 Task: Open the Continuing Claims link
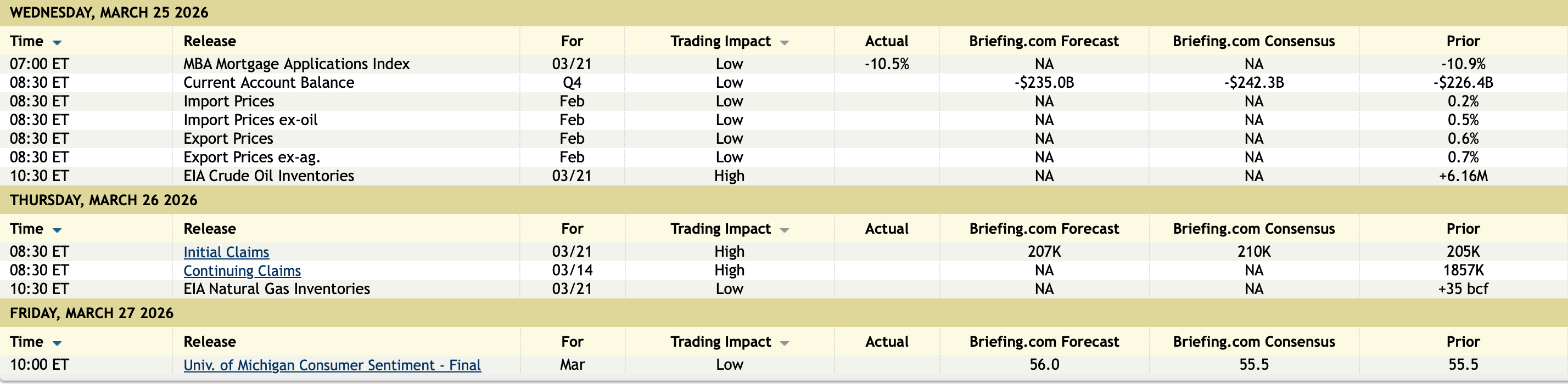pyautogui.click(x=242, y=271)
